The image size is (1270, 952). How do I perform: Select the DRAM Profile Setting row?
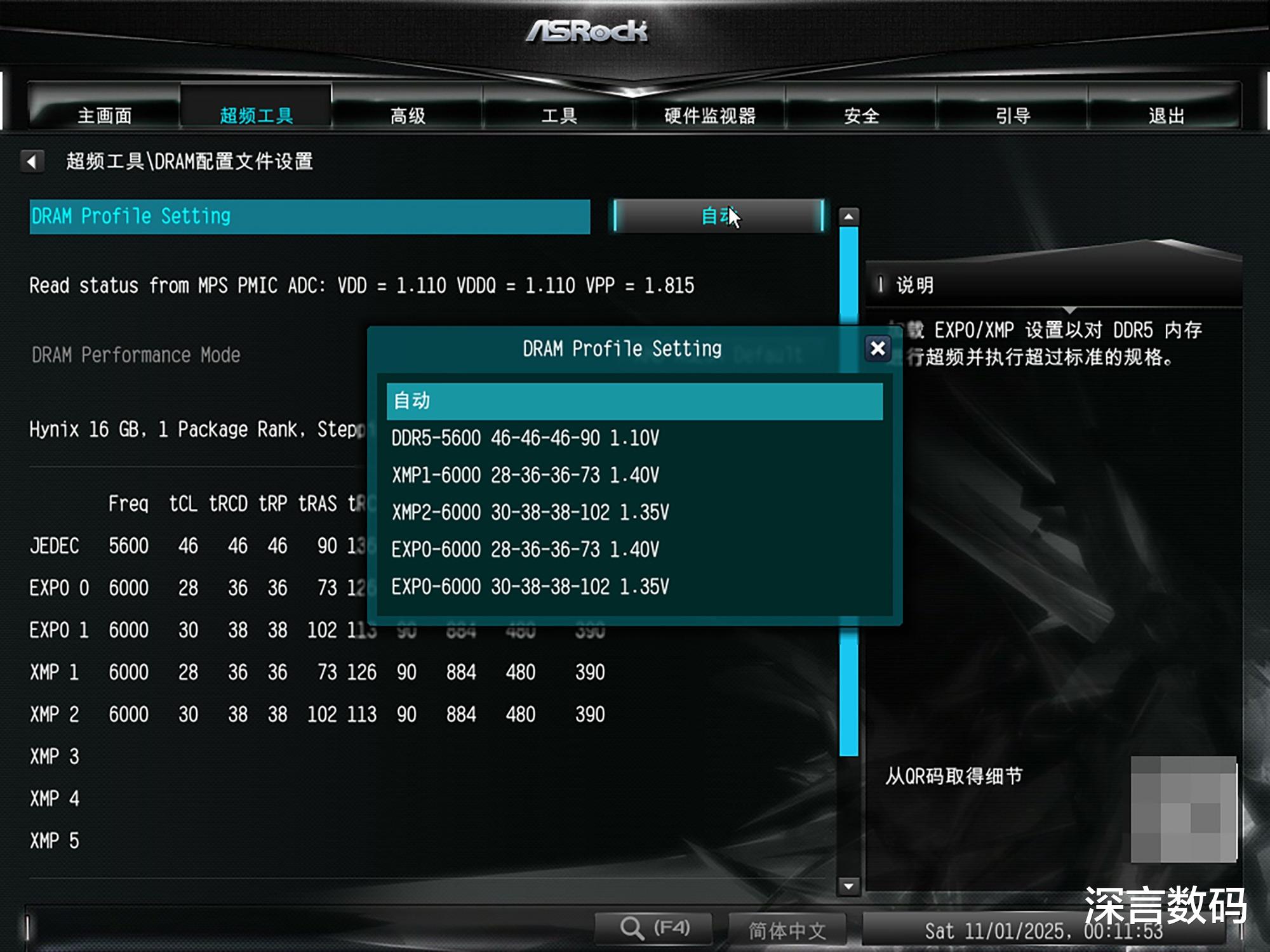point(310,216)
